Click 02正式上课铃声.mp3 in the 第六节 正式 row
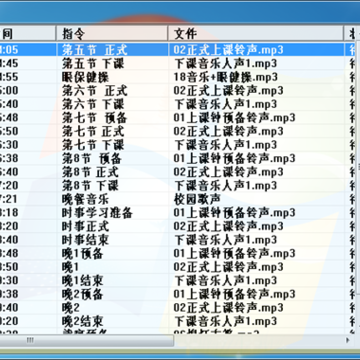 pyautogui.click(x=228, y=91)
